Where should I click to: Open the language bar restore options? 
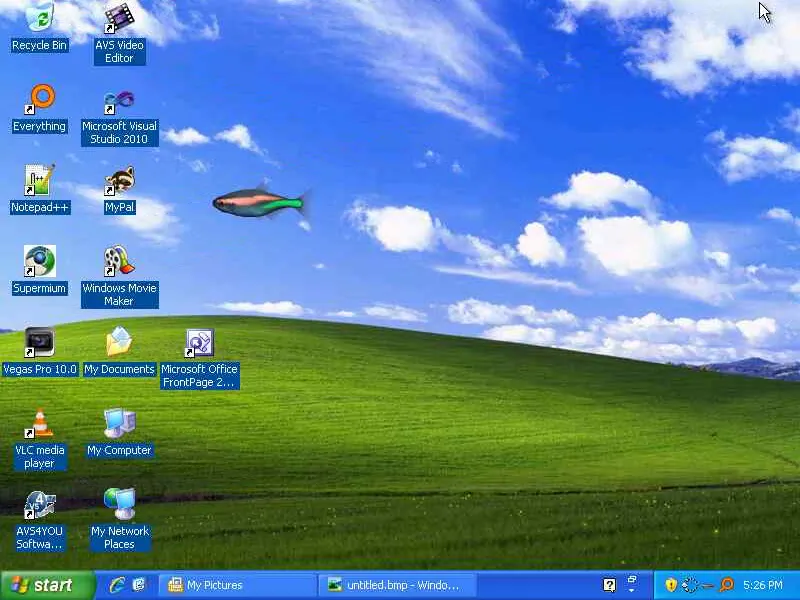coord(632,579)
